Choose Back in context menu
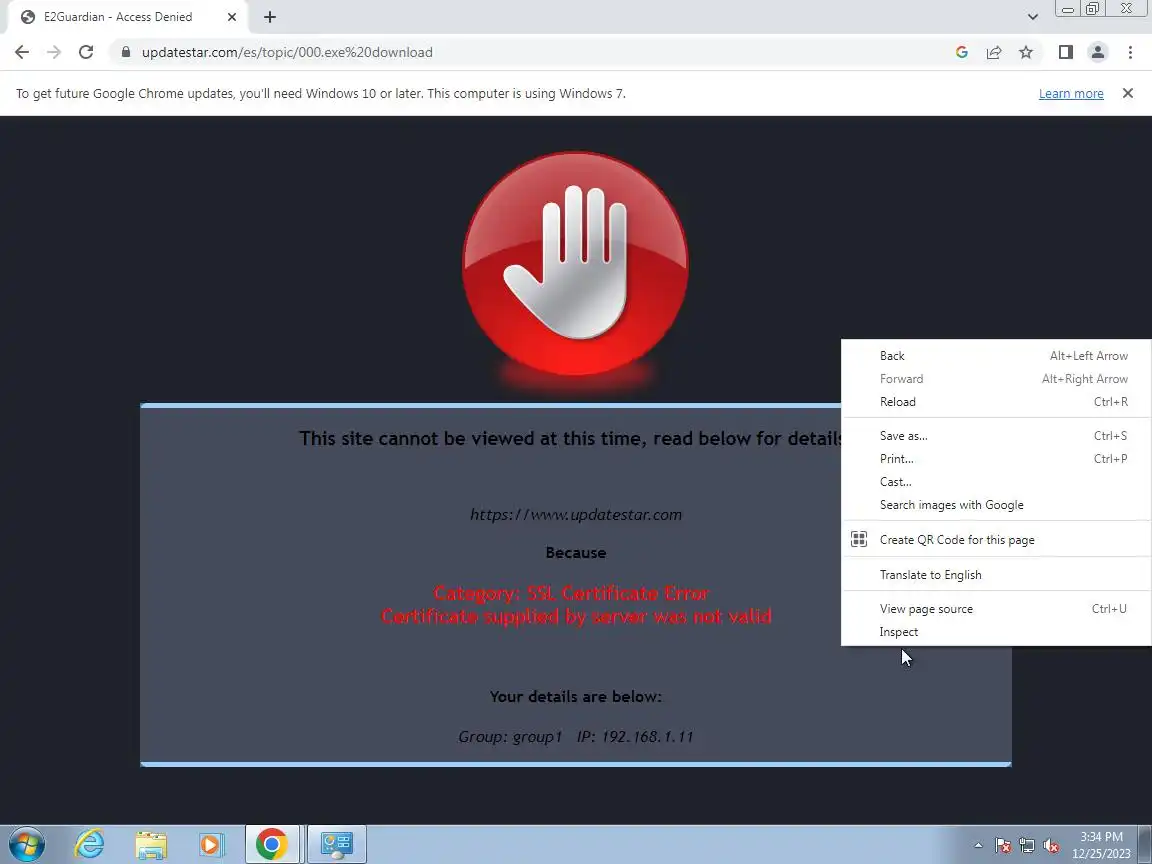Viewport: 1152px width, 864px height. pyautogui.click(x=996, y=356)
